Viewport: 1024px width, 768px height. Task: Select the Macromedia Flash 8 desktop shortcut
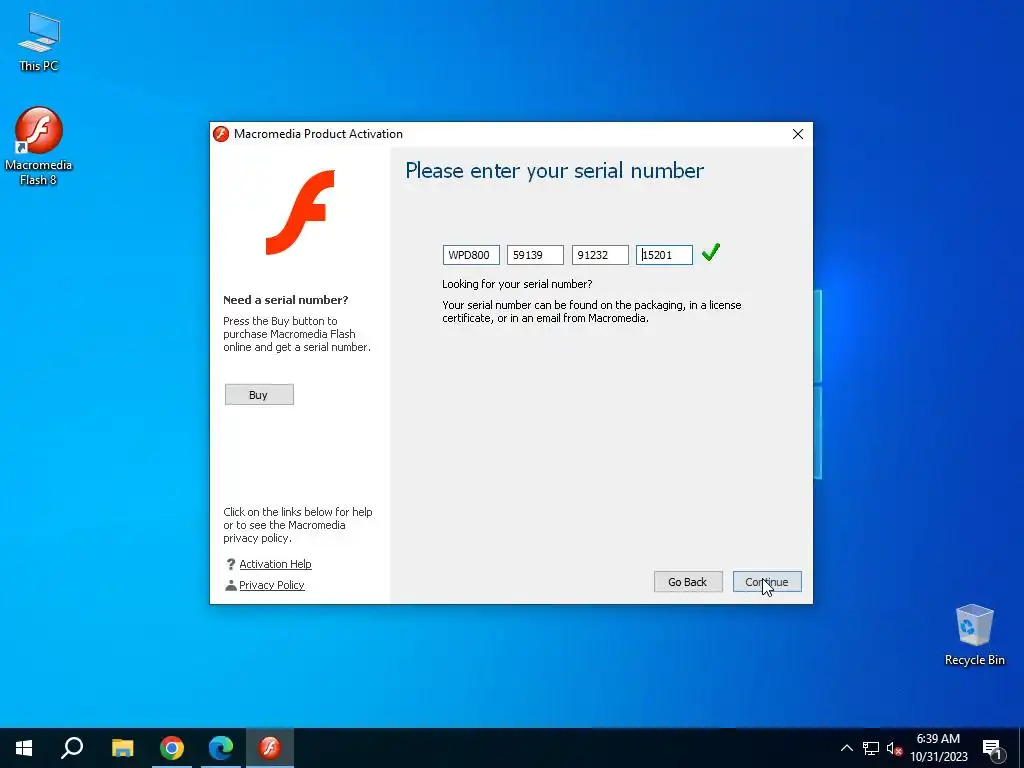click(39, 146)
